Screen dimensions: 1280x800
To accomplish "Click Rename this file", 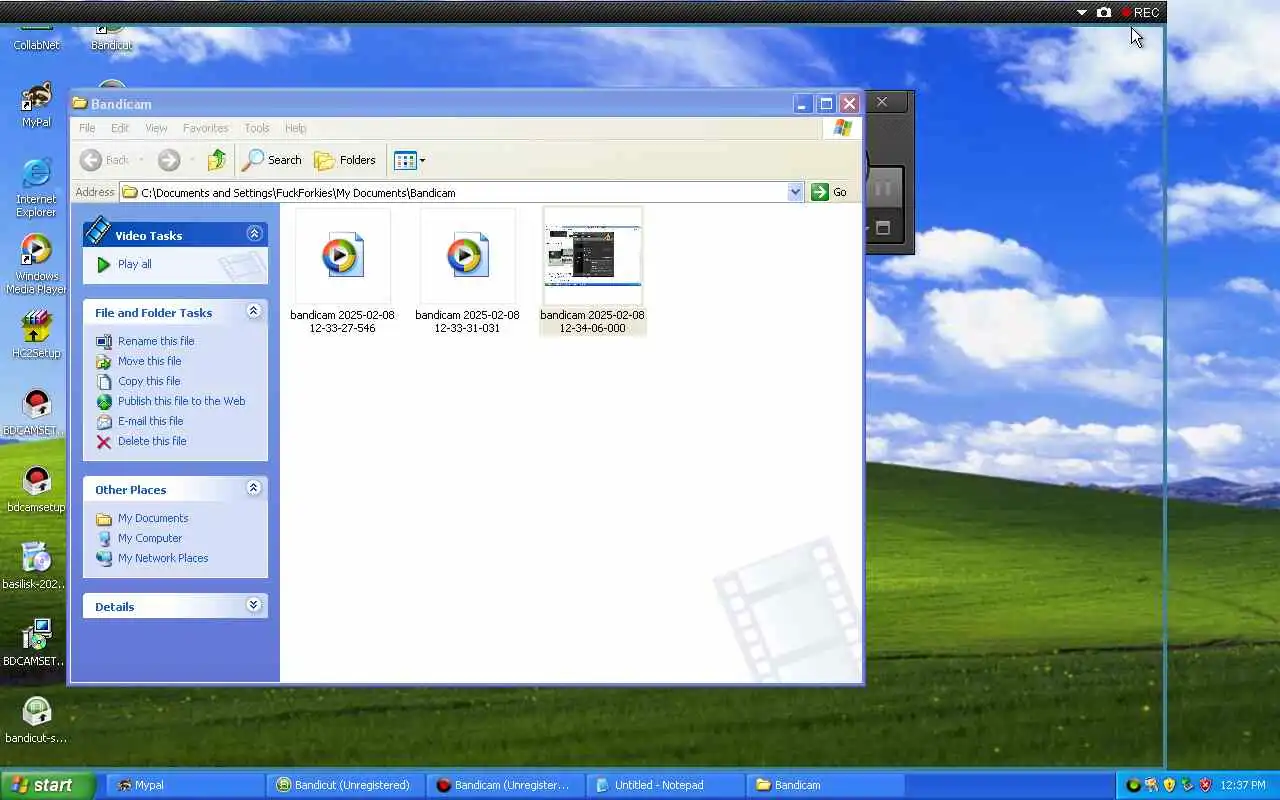I will tap(156, 341).
